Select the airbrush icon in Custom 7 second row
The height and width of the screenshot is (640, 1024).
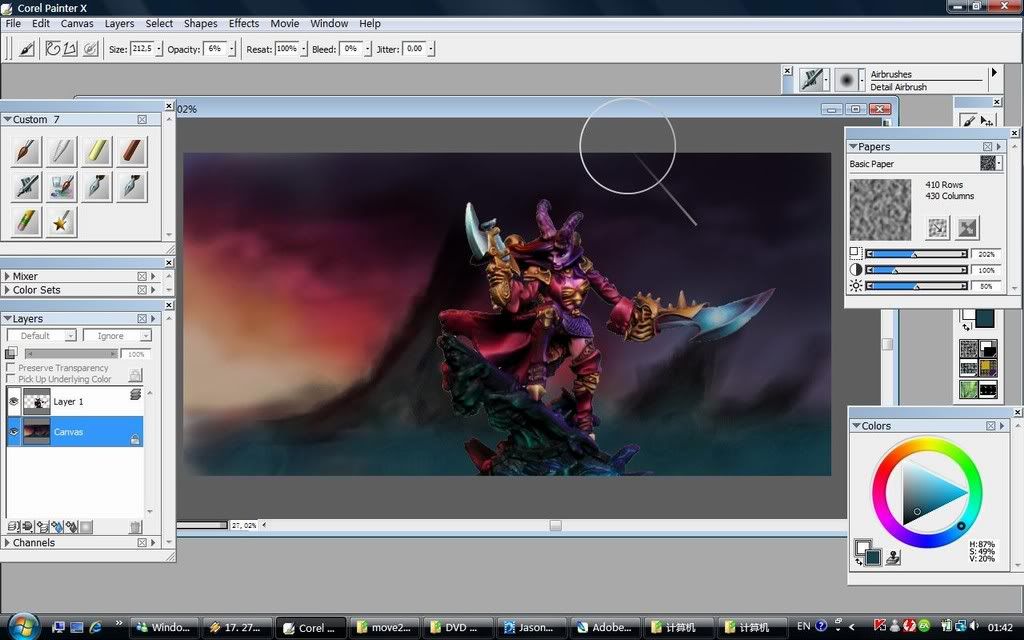(x=26, y=187)
